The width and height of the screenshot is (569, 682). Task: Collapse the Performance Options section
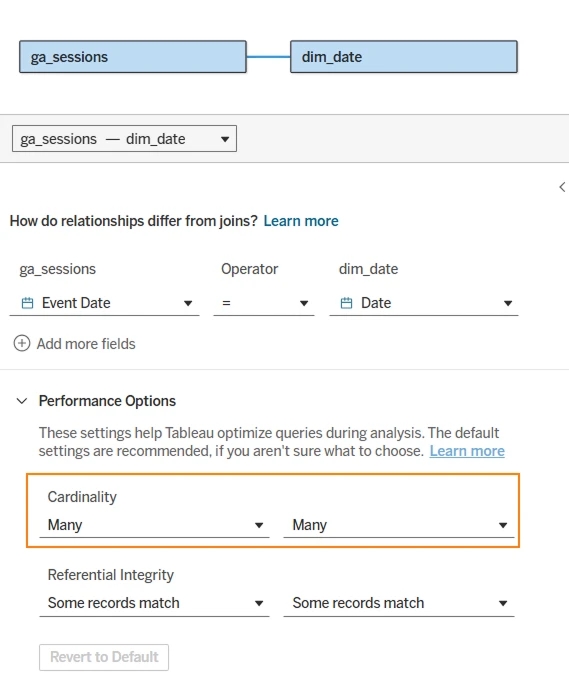(22, 401)
